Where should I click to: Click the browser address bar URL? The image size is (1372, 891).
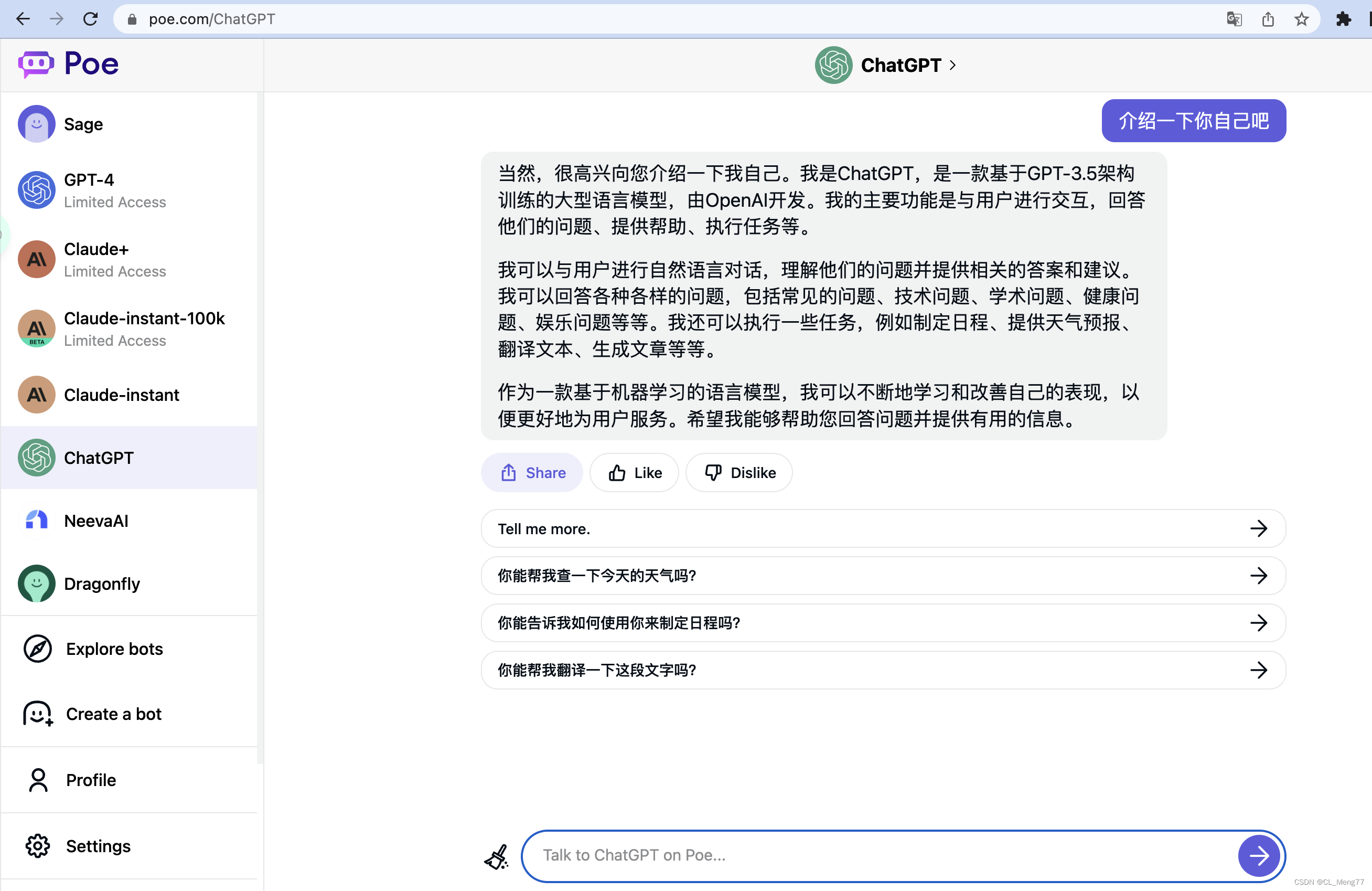(212, 19)
